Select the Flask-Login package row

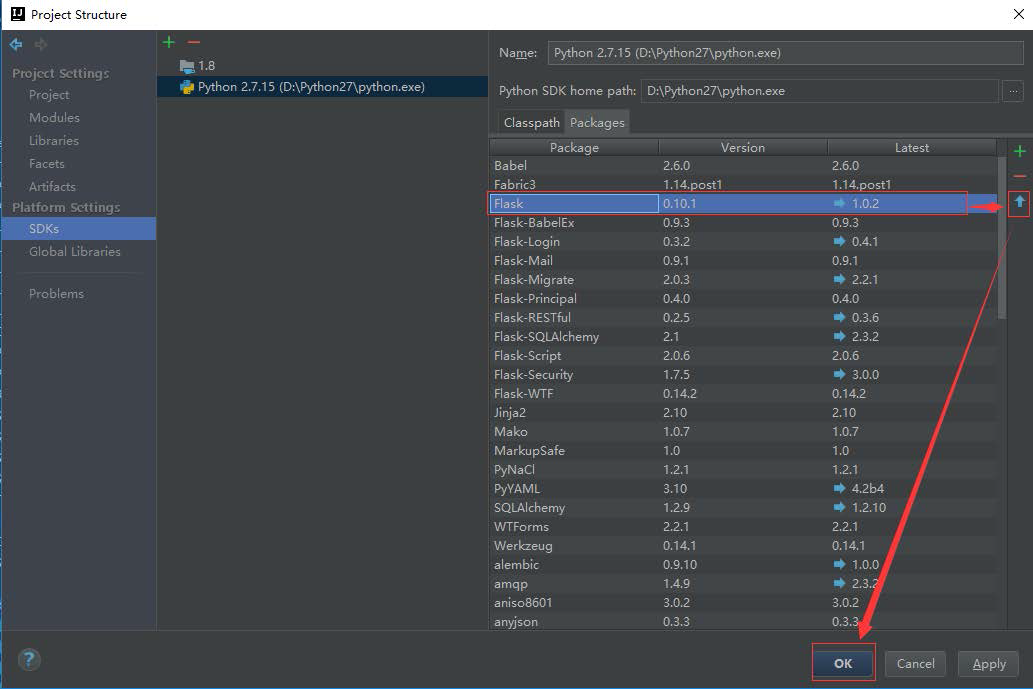743,242
